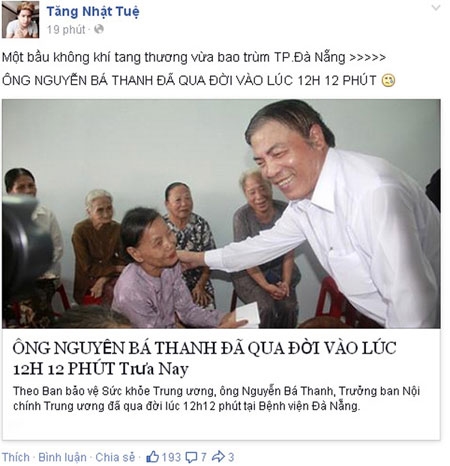Click the public audience globe icon
This screenshot has width=450, height=466.
tap(99, 29)
